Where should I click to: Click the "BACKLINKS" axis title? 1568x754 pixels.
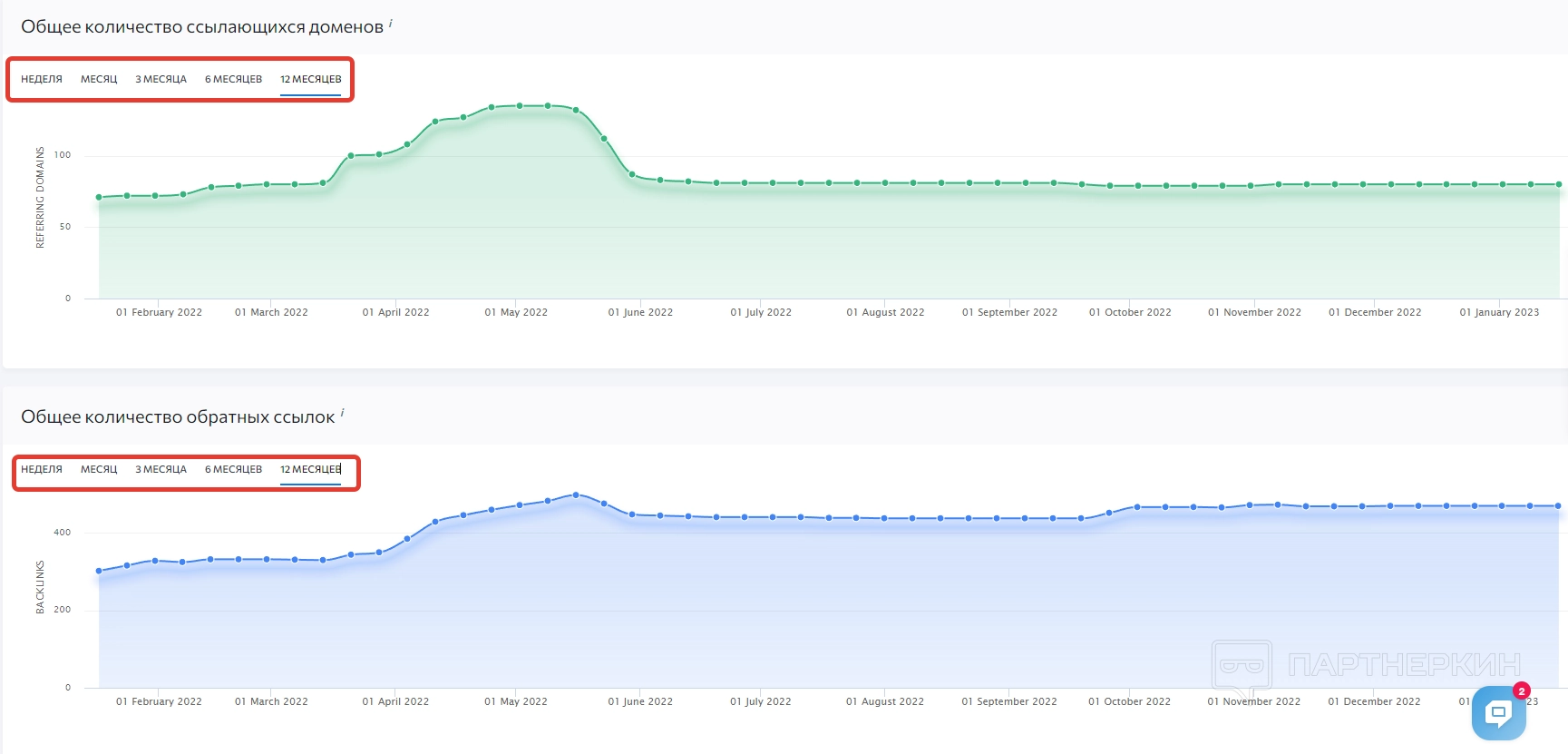[40, 587]
